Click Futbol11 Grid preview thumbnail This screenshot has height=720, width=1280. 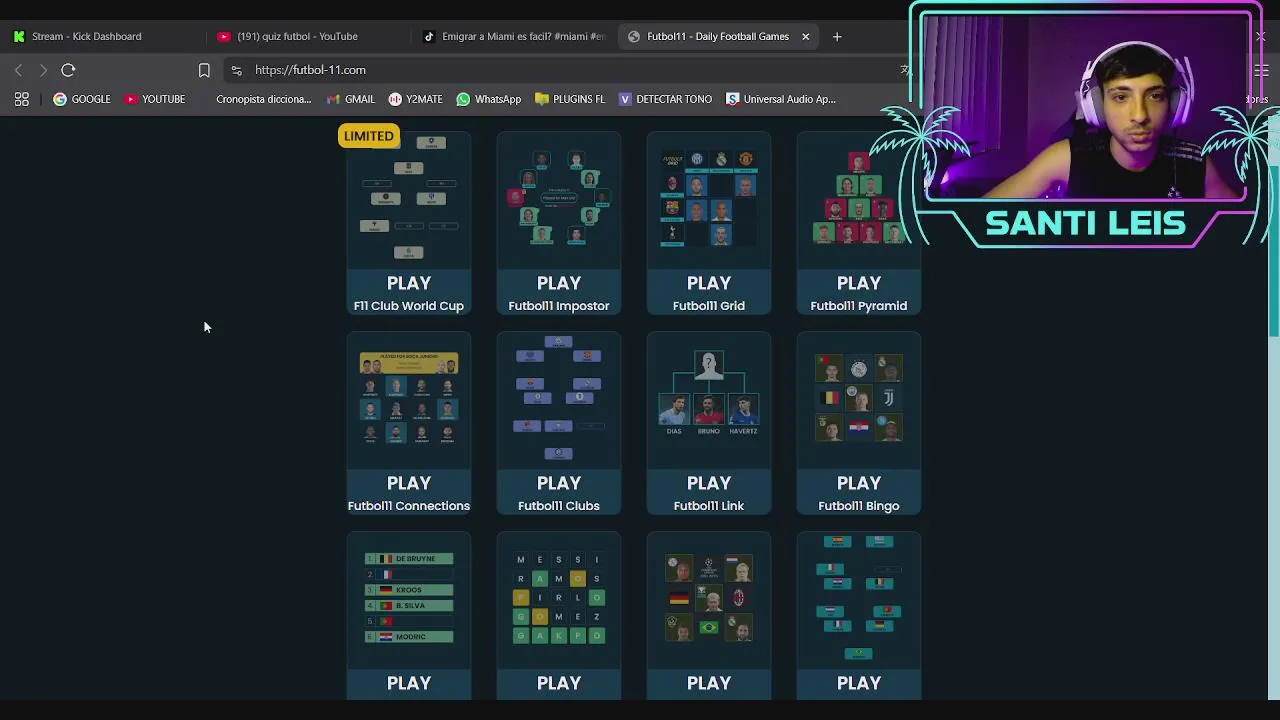(x=709, y=198)
